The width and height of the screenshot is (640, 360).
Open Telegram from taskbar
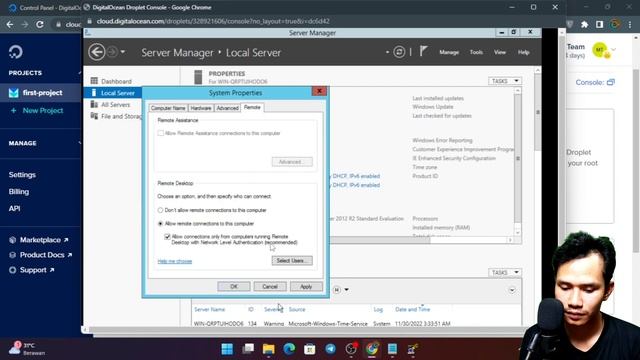[330, 349]
